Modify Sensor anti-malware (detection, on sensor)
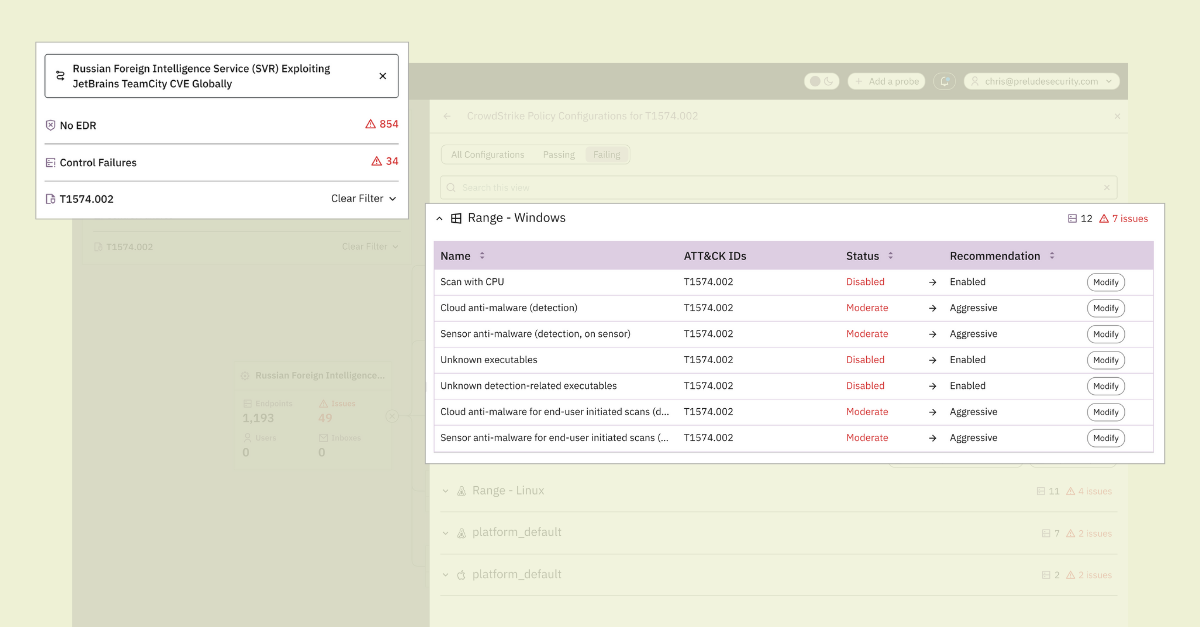The image size is (1200, 627). [x=1106, y=334]
